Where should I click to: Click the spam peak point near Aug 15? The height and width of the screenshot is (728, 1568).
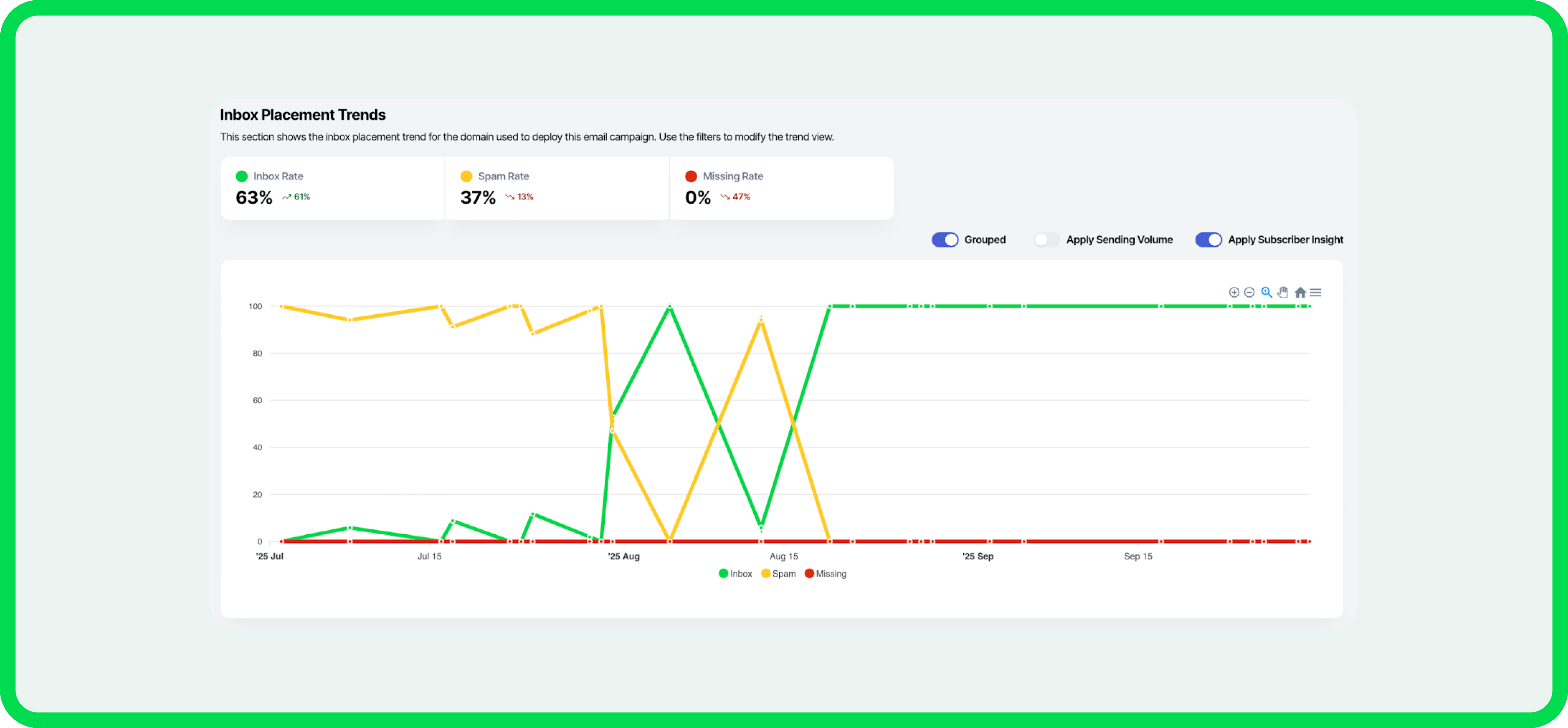coord(761,319)
